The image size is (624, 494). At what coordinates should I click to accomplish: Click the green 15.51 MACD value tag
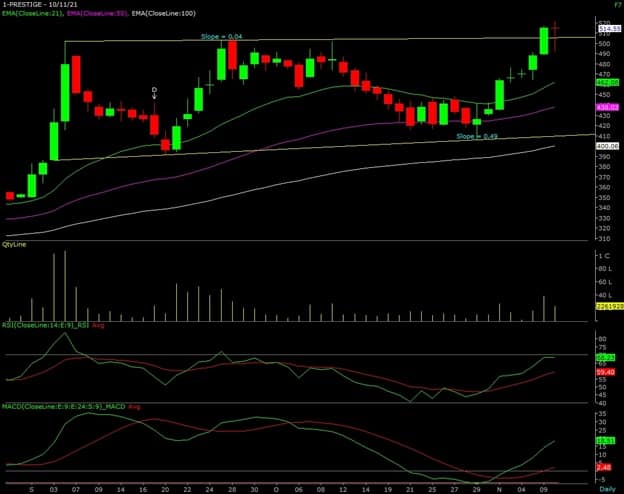(575, 439)
